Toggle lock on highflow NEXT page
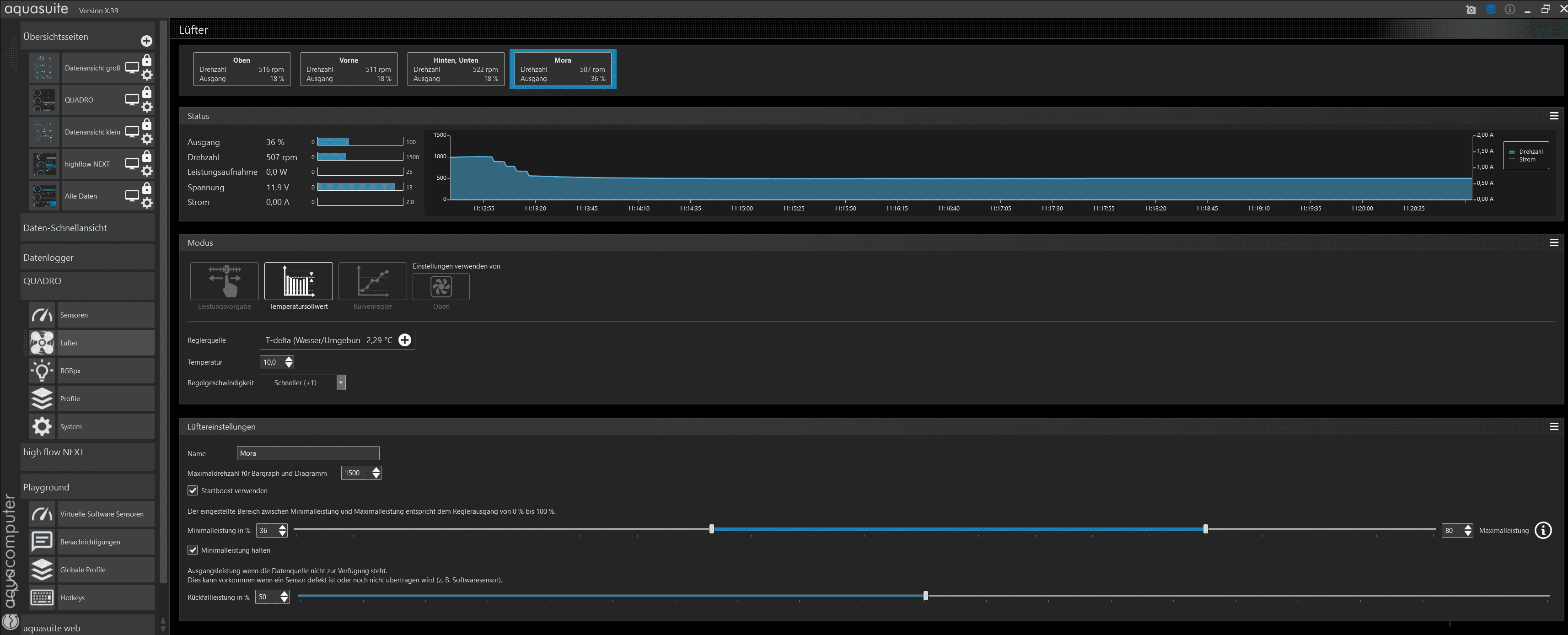The image size is (1568, 635). click(x=147, y=156)
